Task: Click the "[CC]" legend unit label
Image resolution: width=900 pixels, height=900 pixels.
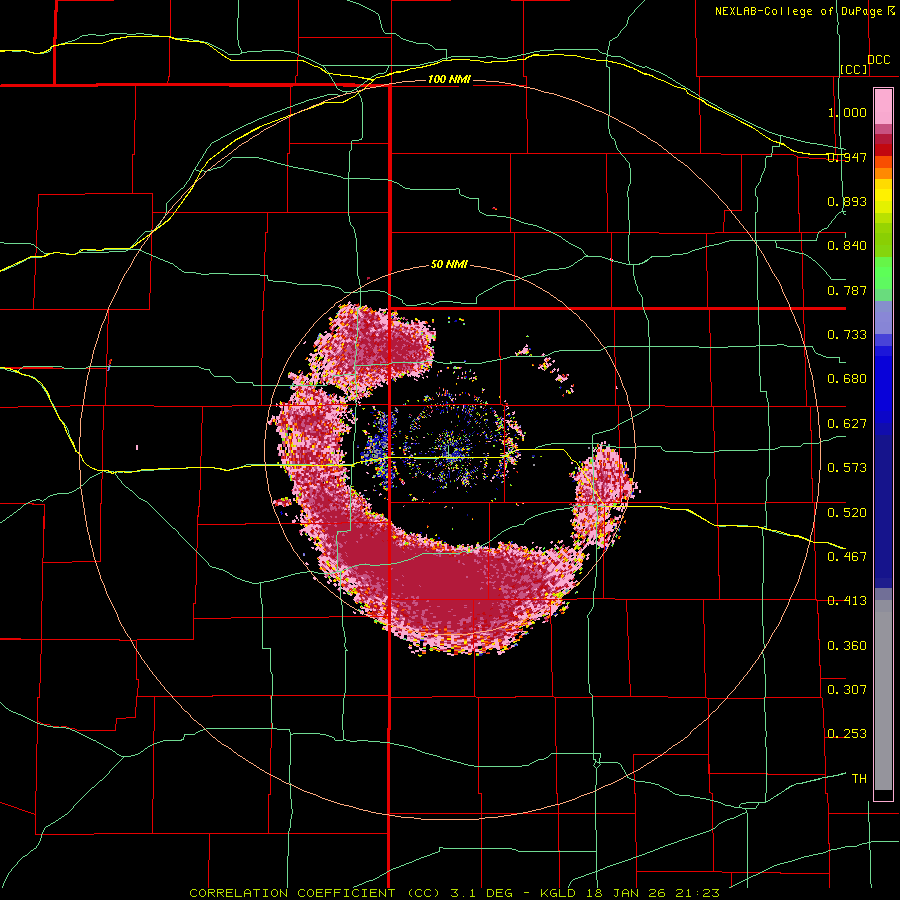Action: pos(853,69)
